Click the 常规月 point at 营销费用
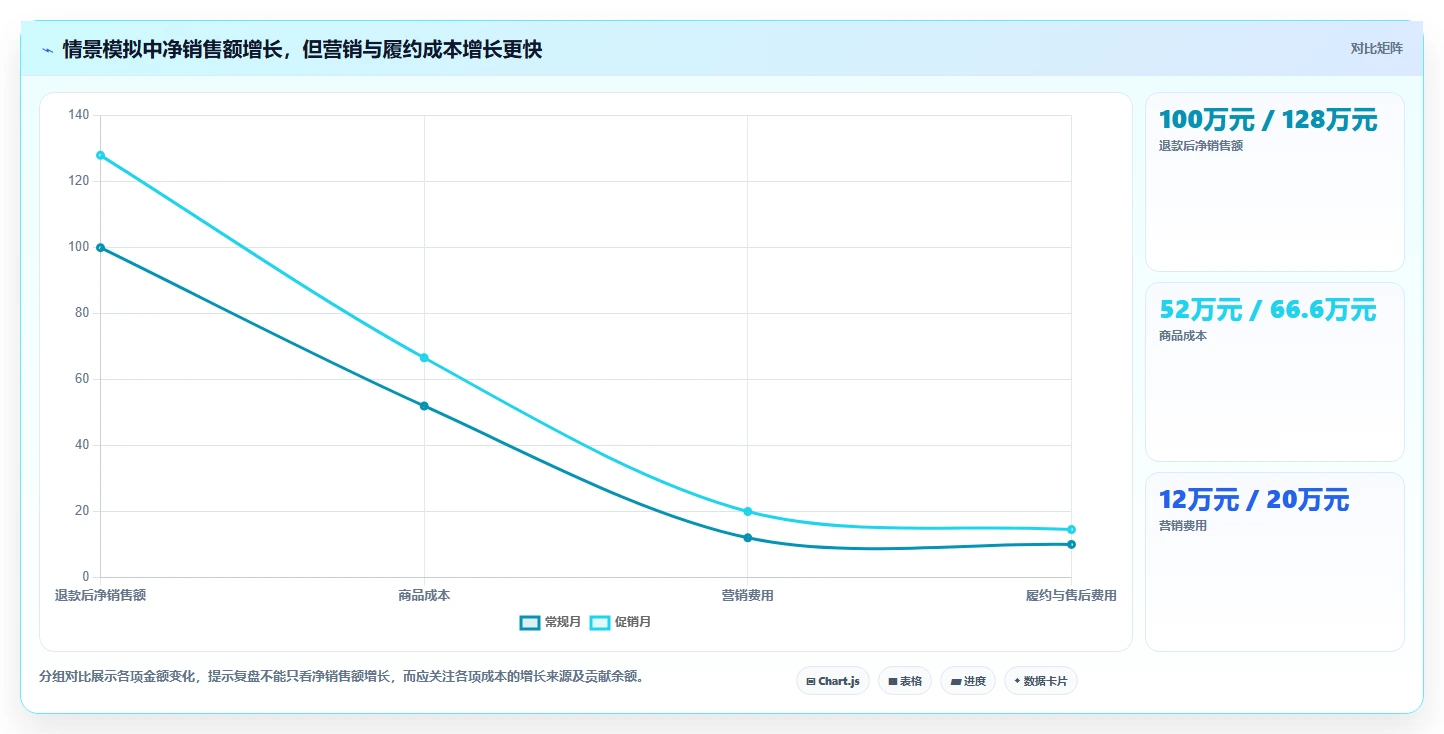Screen dimensions: 1444x734 (747, 538)
